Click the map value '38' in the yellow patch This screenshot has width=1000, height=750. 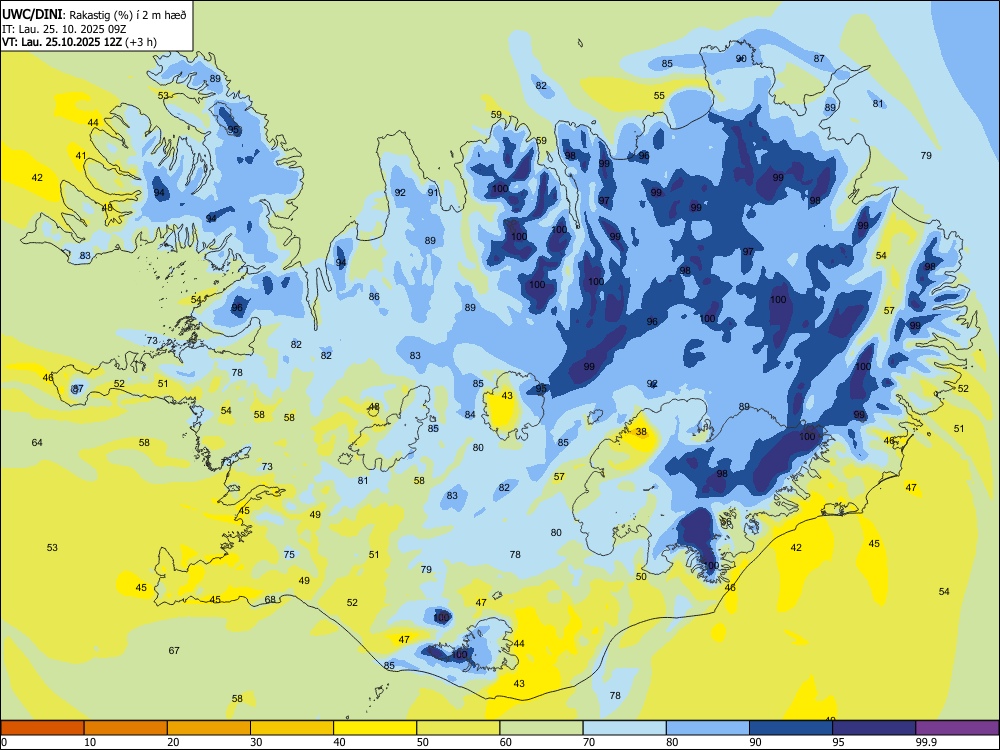(641, 432)
